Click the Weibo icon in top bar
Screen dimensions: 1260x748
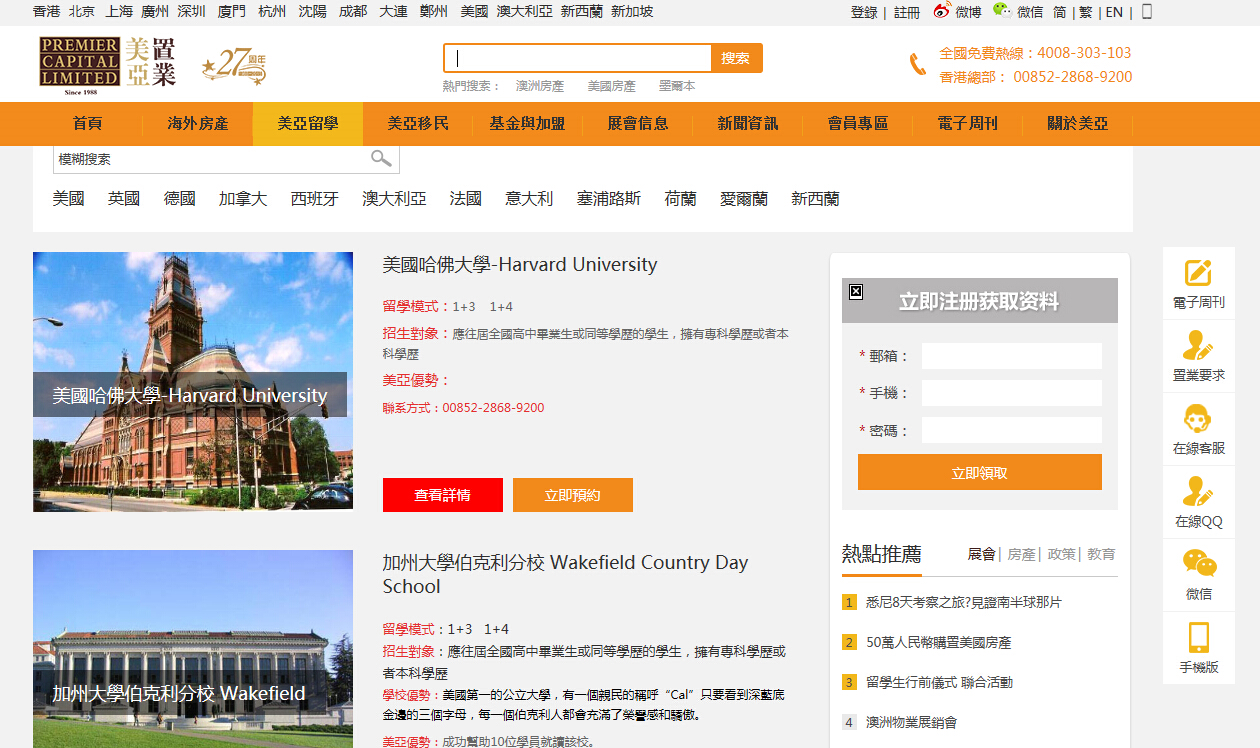point(942,11)
